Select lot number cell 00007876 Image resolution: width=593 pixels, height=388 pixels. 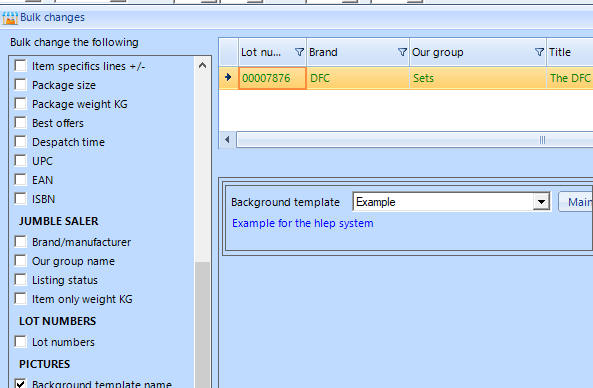(x=272, y=78)
